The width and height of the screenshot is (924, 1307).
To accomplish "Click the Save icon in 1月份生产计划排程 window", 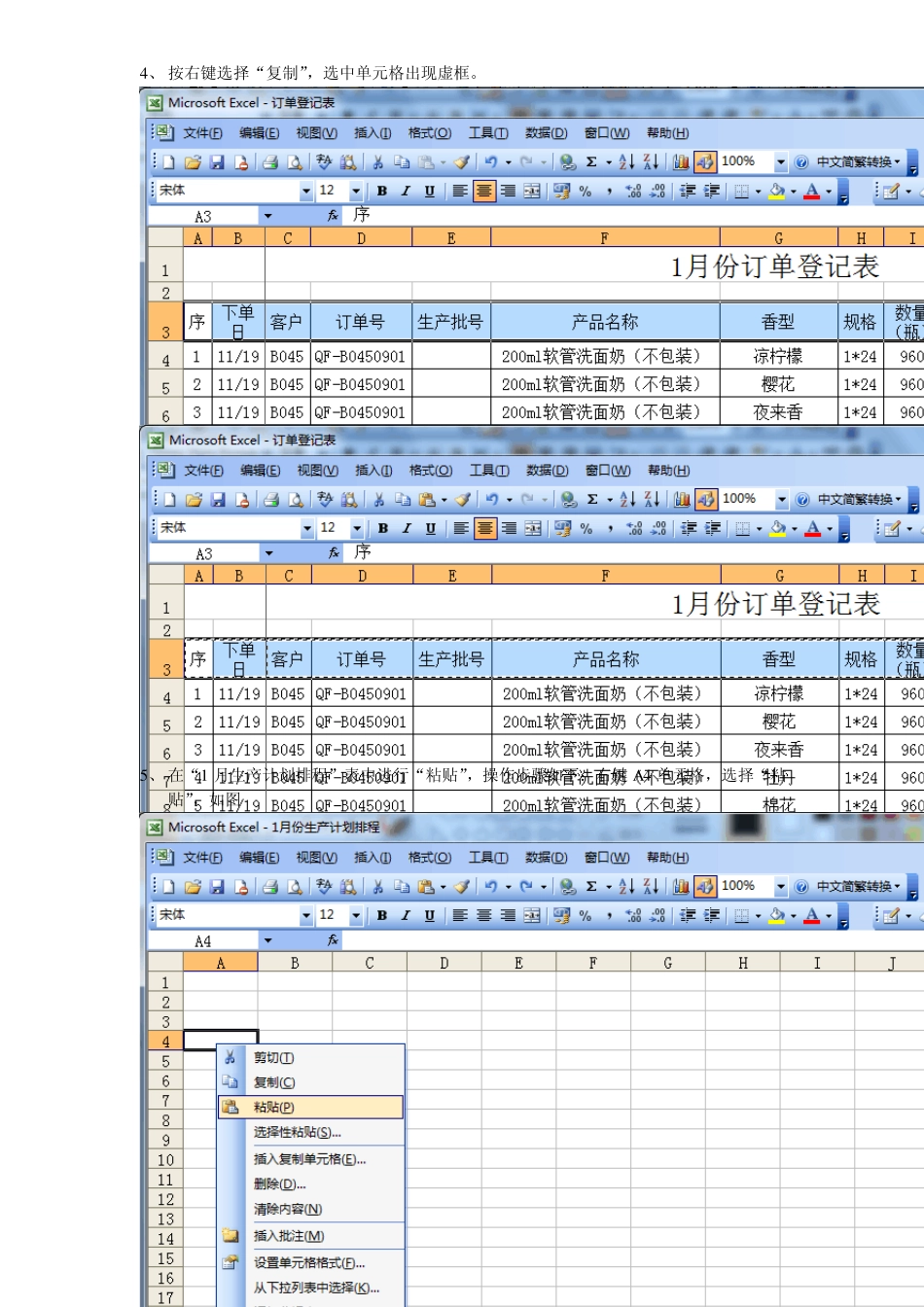I will pyautogui.click(x=217, y=886).
